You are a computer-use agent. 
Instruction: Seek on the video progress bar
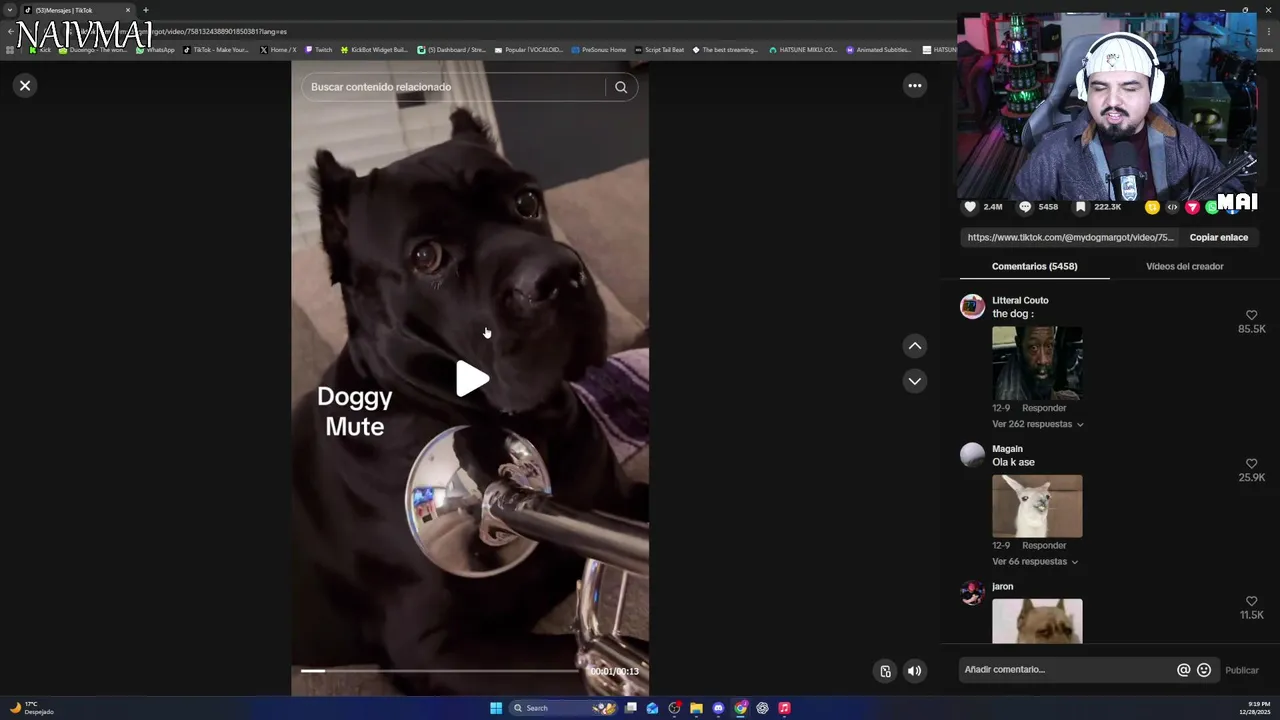tap(440, 671)
